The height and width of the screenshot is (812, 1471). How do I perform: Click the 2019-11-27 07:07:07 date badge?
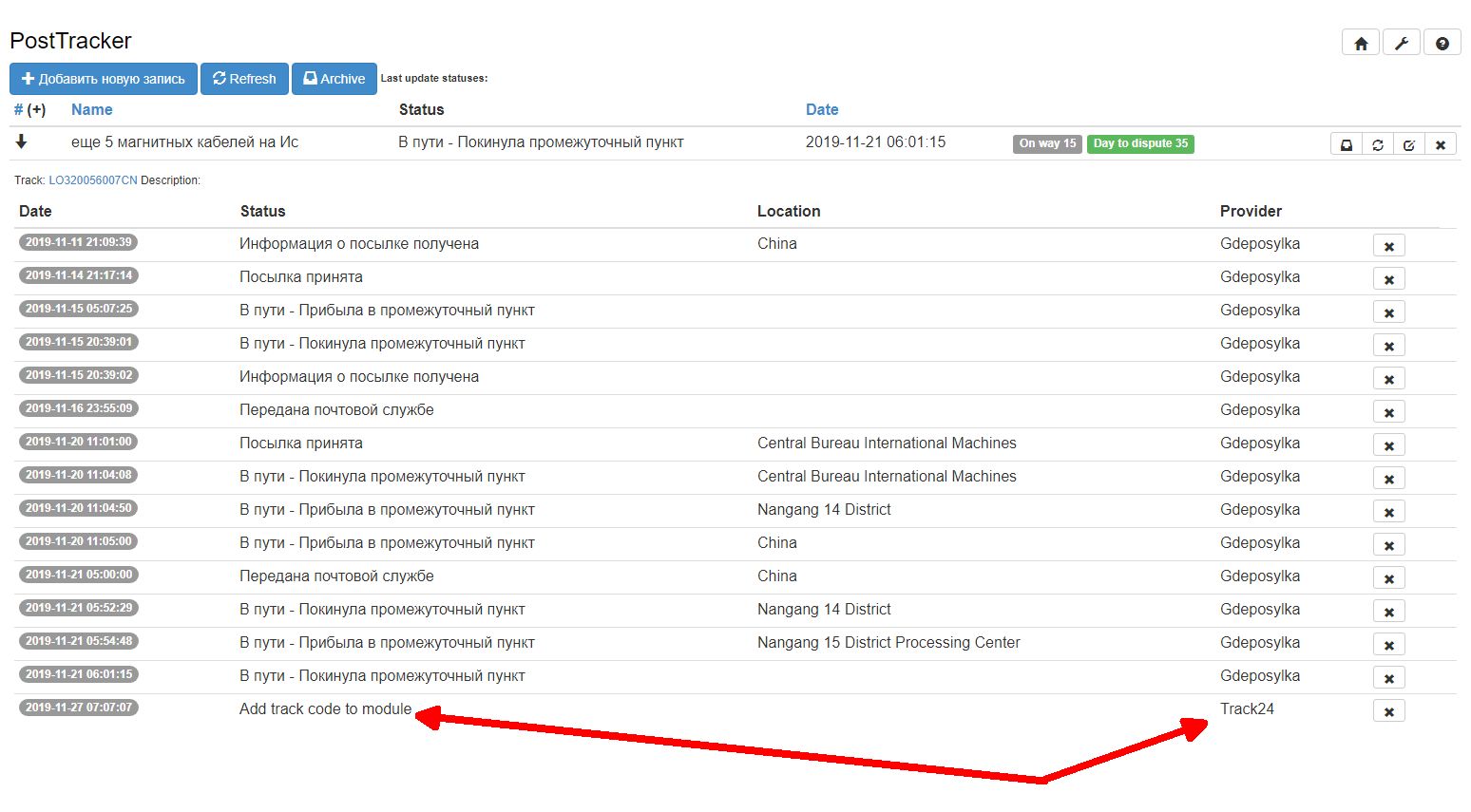[79, 708]
